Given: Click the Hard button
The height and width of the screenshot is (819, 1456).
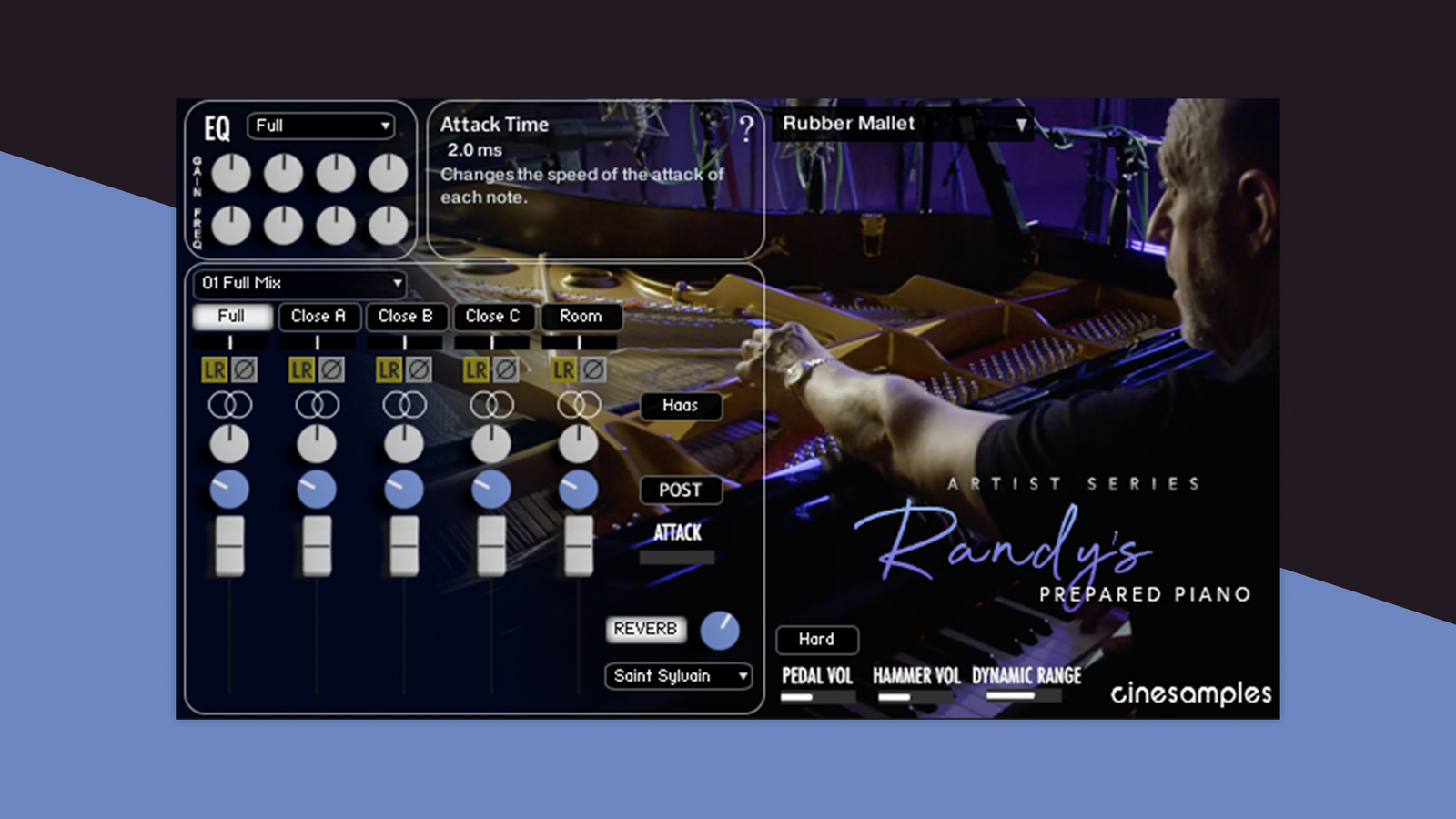Looking at the screenshot, I should point(816,640).
